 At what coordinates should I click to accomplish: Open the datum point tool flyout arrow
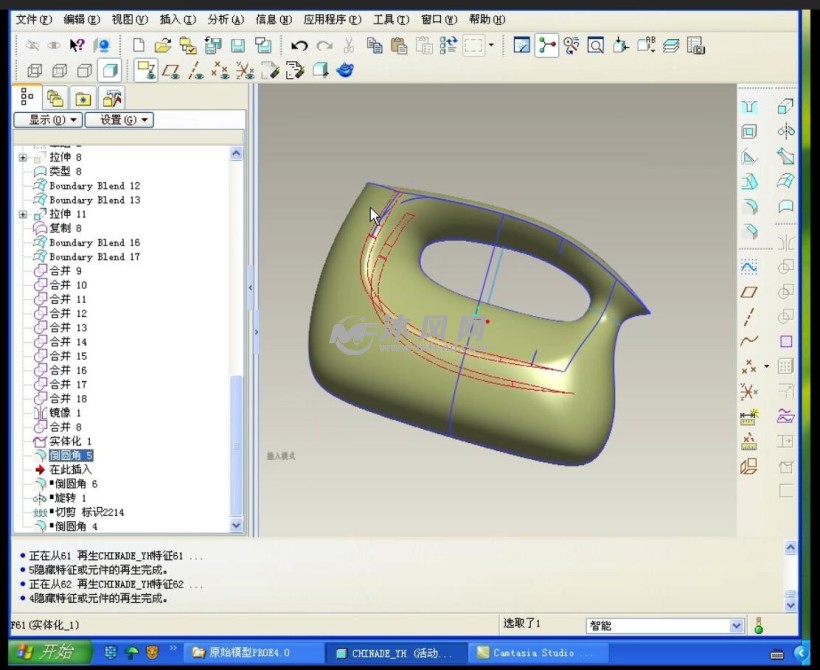[x=767, y=366]
